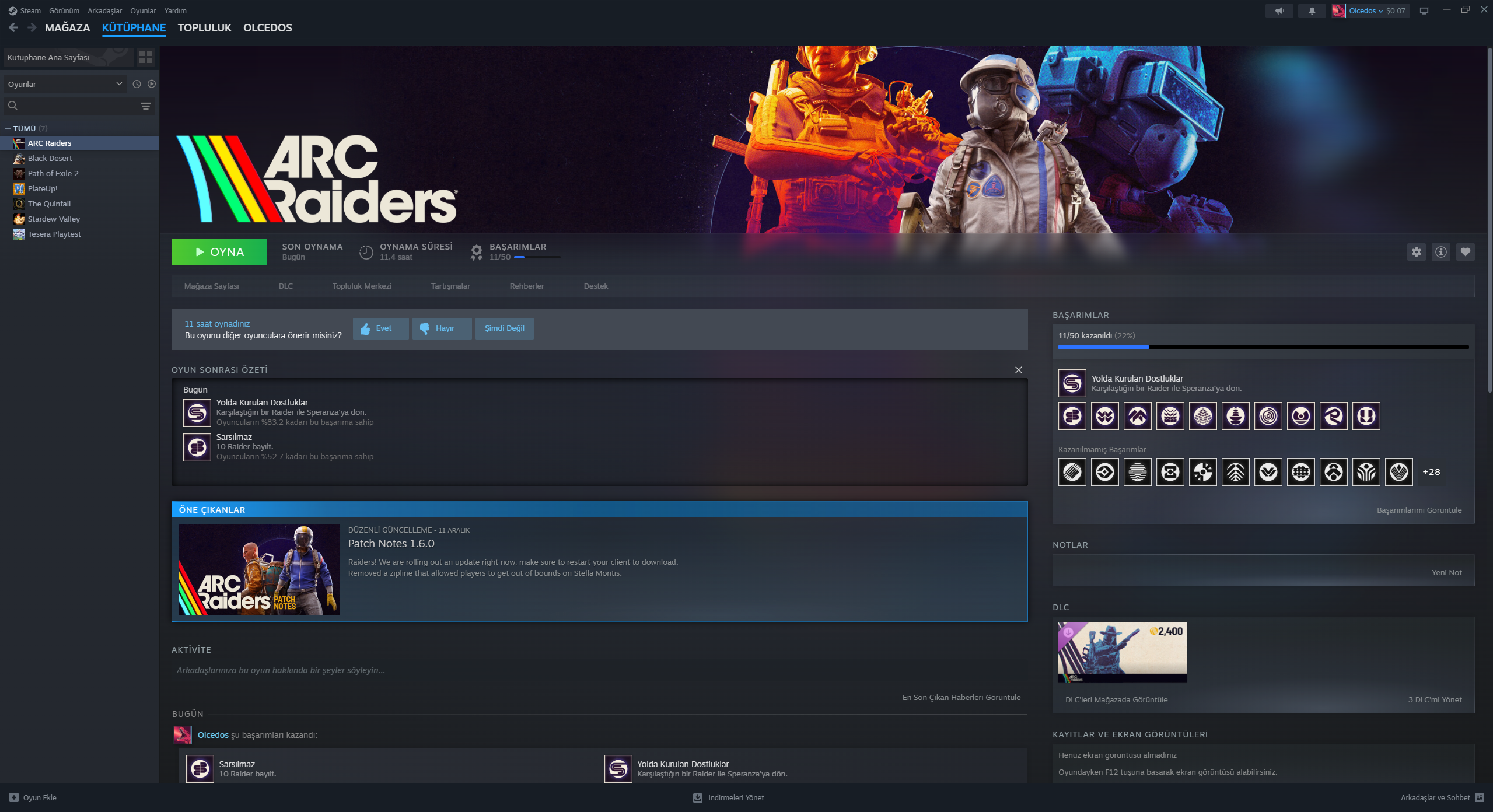Toggle ready-to-play filter icon
Screen dimensions: 1493x812
(x=152, y=84)
